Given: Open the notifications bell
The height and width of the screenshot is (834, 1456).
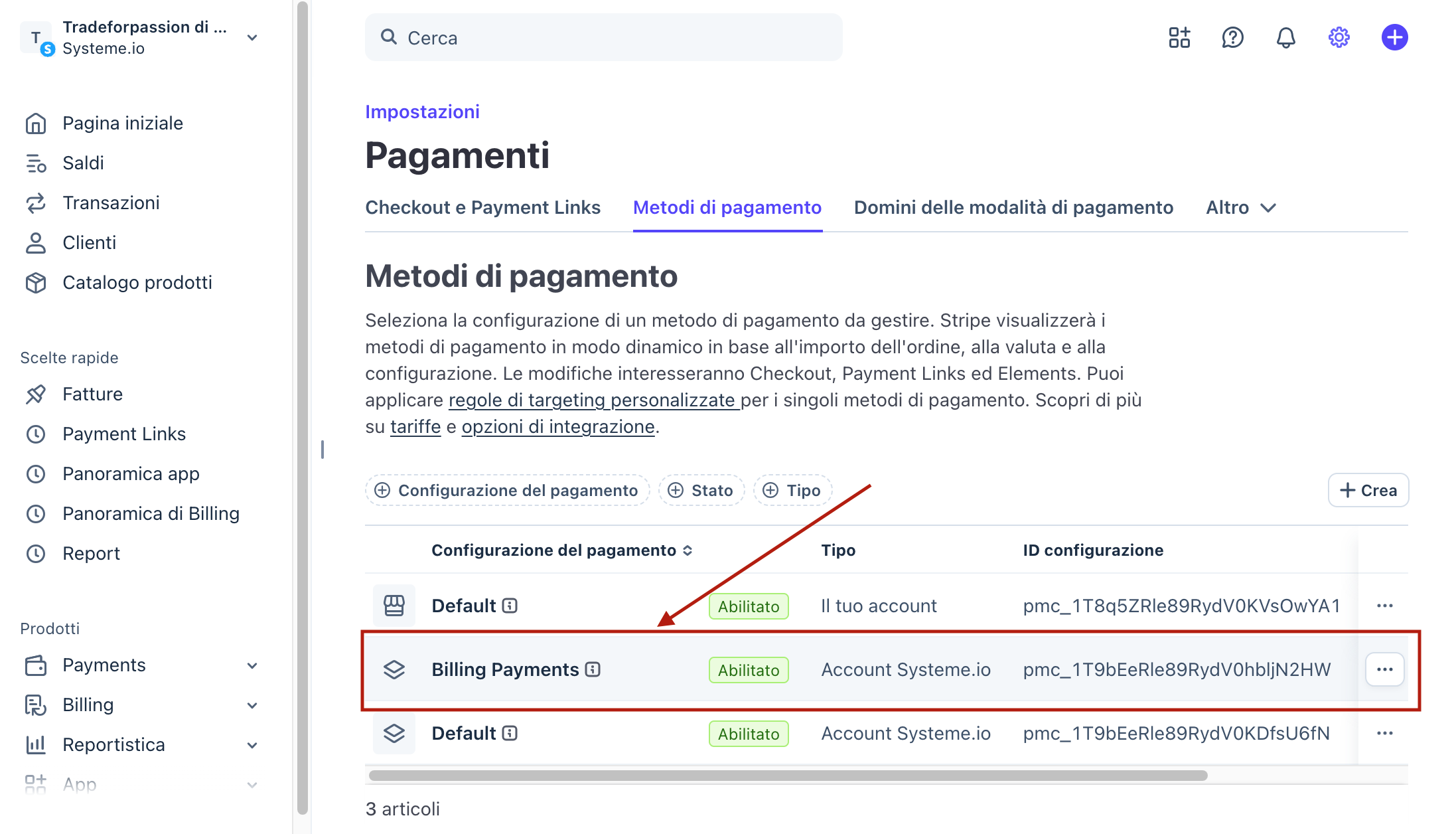Looking at the screenshot, I should 1285,38.
